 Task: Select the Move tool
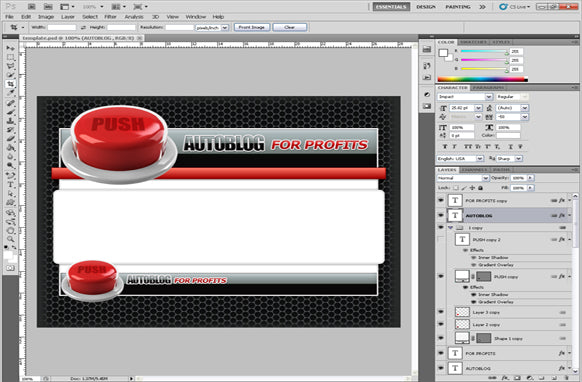pyautogui.click(x=10, y=48)
